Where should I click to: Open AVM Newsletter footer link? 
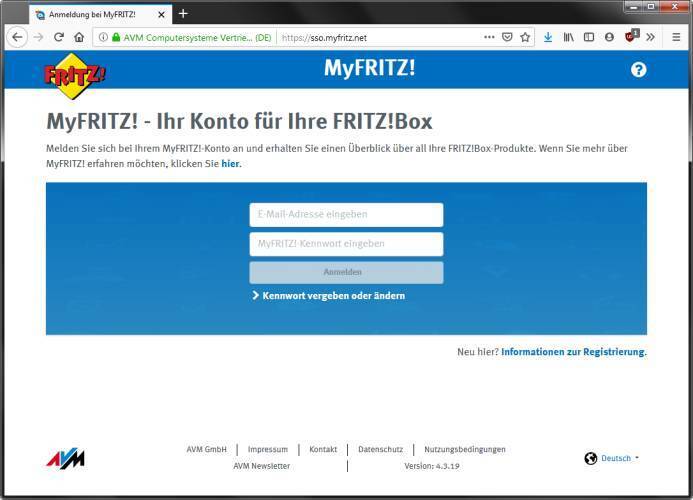point(262,466)
